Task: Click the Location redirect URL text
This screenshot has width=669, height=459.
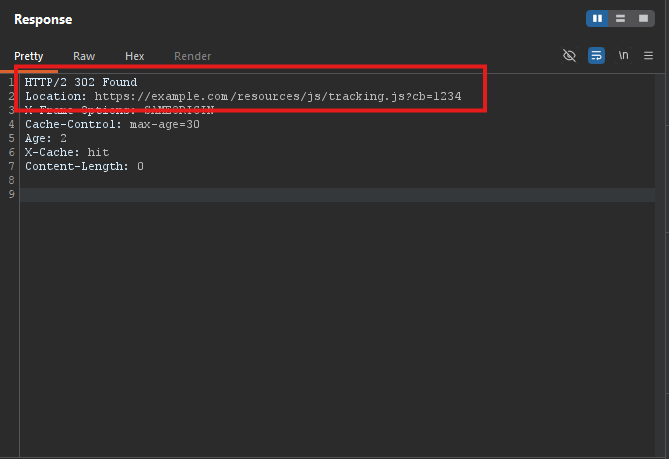Action: click(x=278, y=96)
